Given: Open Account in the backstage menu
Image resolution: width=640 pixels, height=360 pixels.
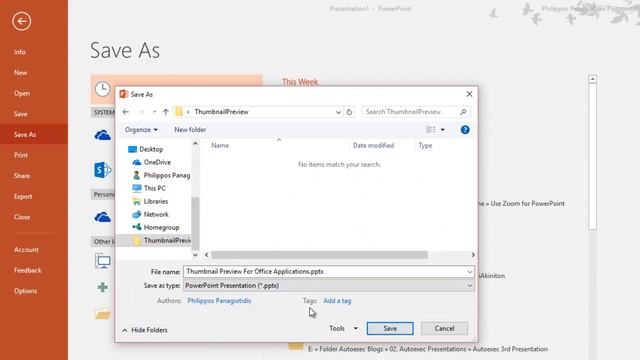Looking at the screenshot, I should 26,250.
